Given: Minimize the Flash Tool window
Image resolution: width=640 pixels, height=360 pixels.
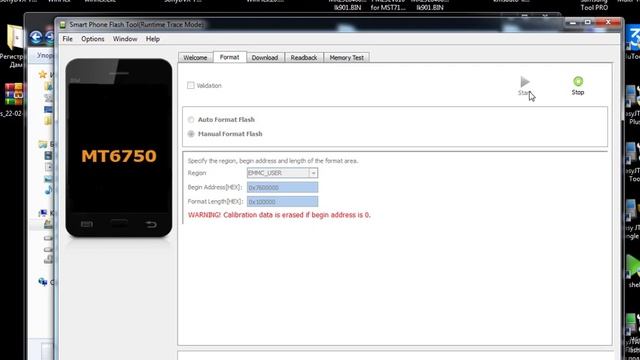Looking at the screenshot, I should tap(573, 22).
